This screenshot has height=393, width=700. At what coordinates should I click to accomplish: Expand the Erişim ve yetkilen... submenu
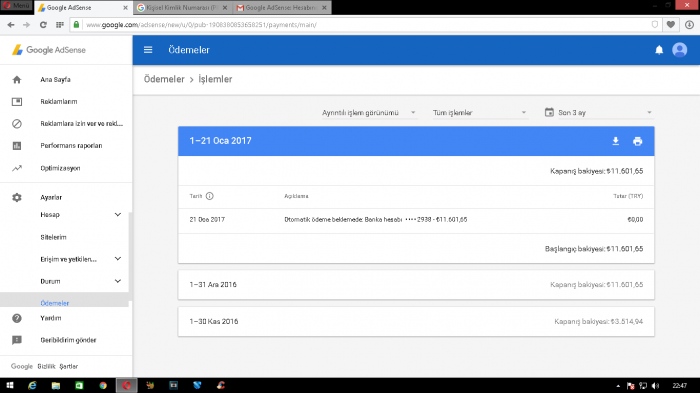pos(118,259)
